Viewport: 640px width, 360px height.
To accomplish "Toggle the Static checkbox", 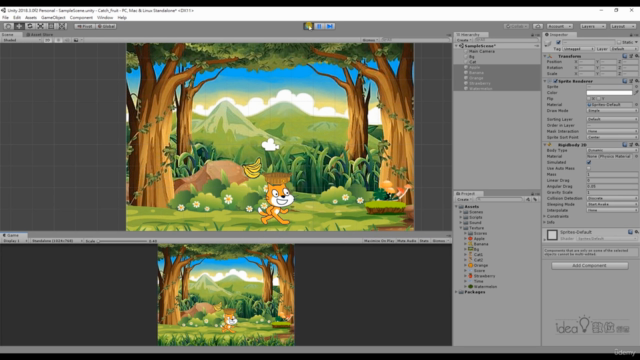I will pyautogui.click(x=619, y=42).
